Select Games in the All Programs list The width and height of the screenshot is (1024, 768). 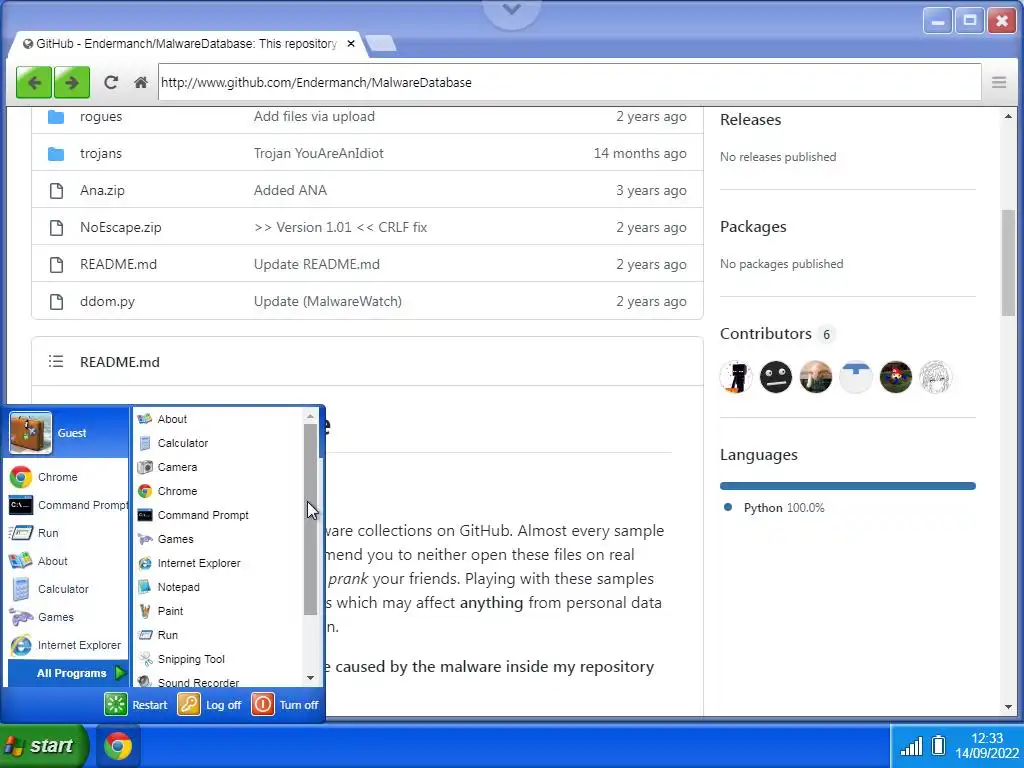point(167,539)
